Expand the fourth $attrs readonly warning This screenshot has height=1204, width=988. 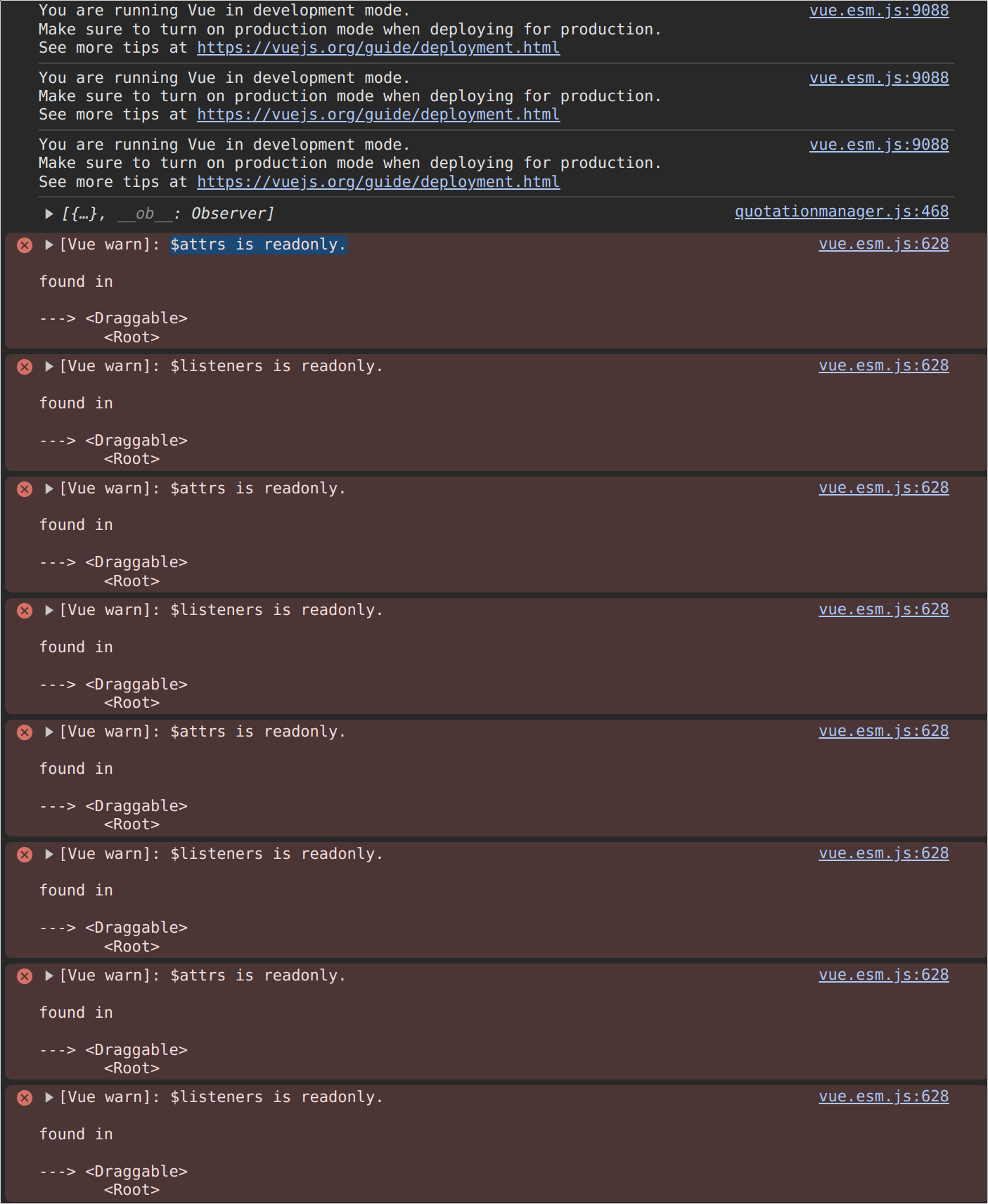(49, 976)
